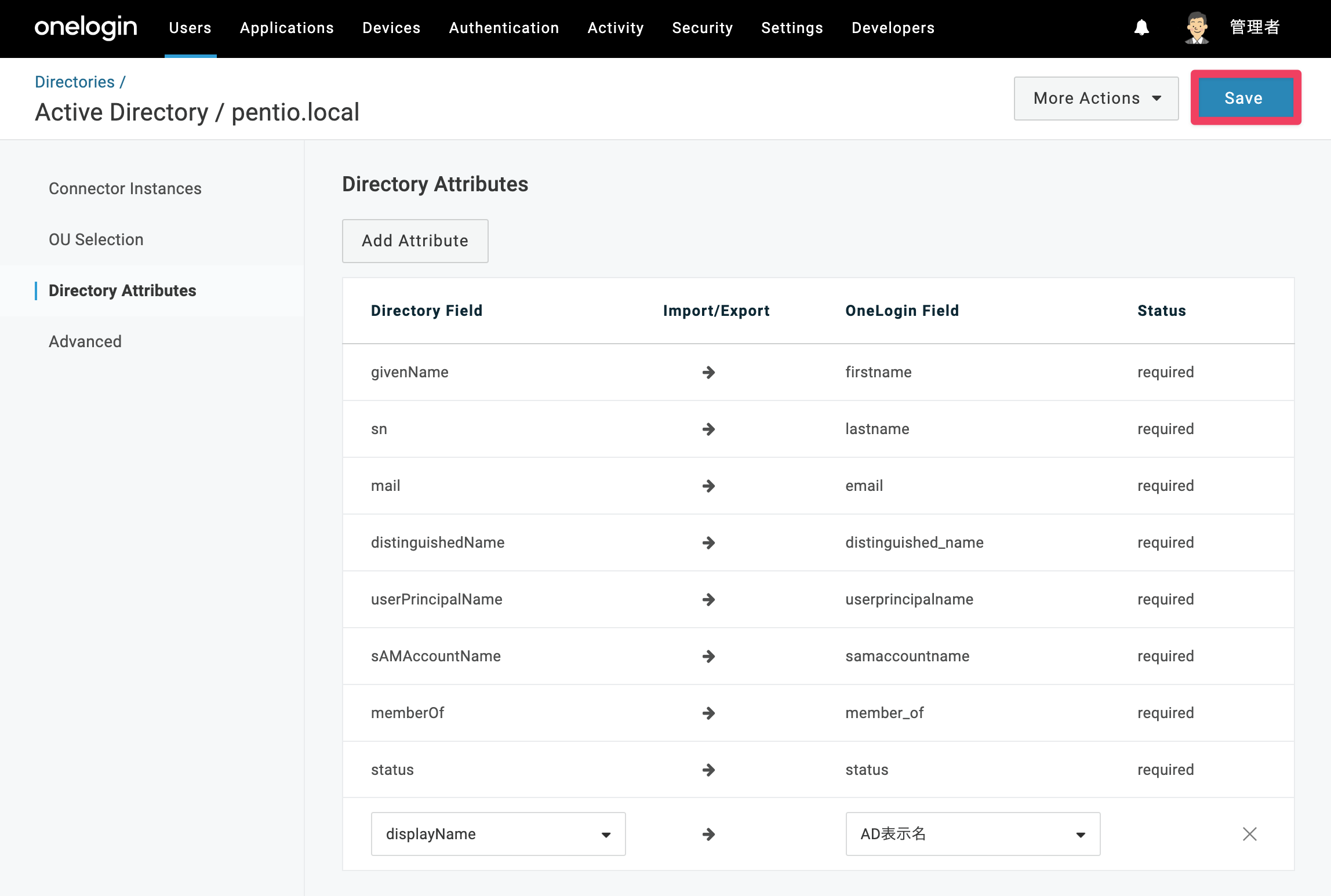The image size is (1331, 896).
Task: Click the arrow in the sAMAccountName row
Action: click(708, 656)
